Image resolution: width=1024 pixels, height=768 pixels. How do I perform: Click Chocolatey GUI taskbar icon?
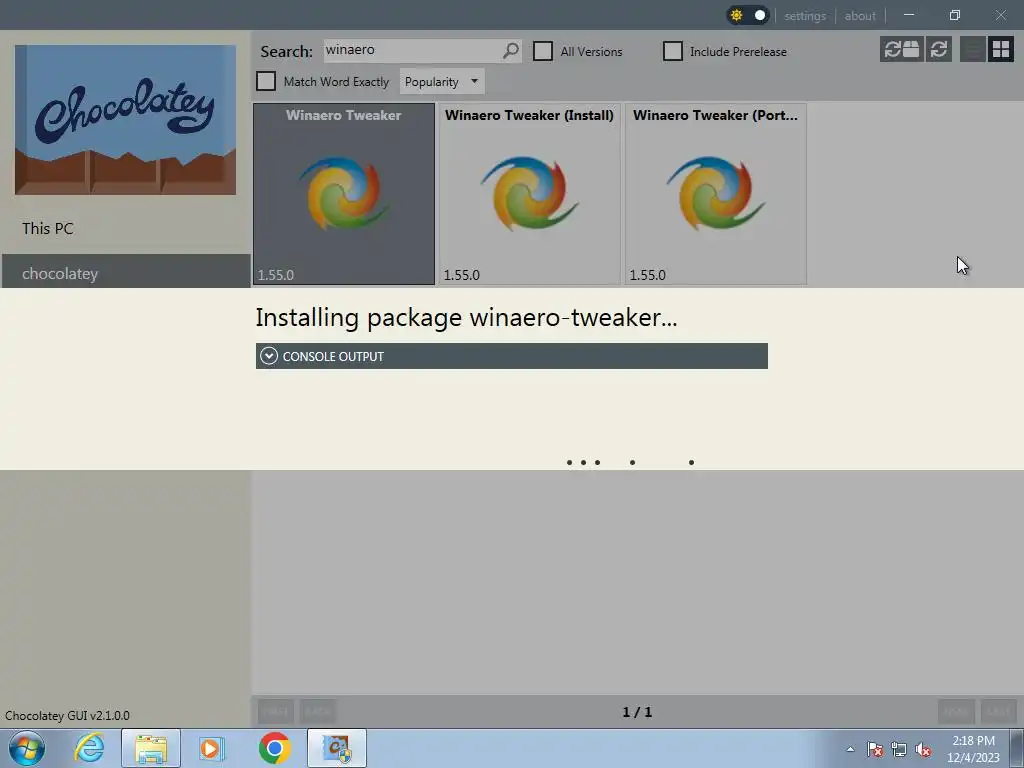[337, 748]
